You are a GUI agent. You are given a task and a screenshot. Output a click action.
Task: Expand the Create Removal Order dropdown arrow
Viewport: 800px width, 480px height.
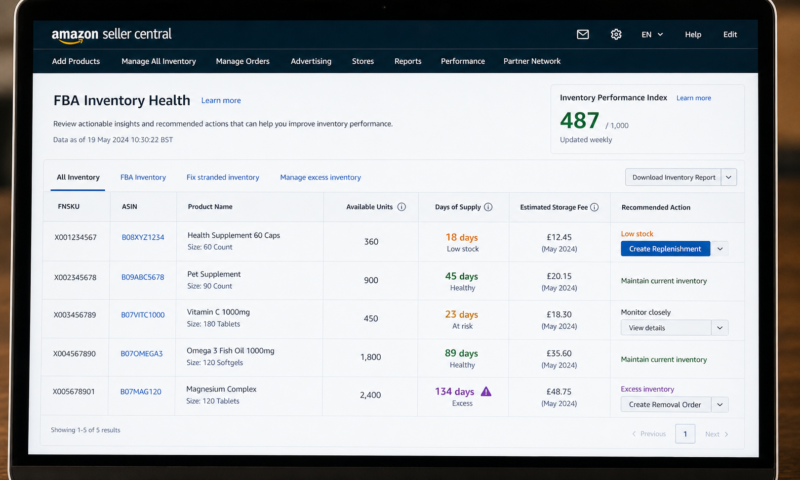coord(720,405)
